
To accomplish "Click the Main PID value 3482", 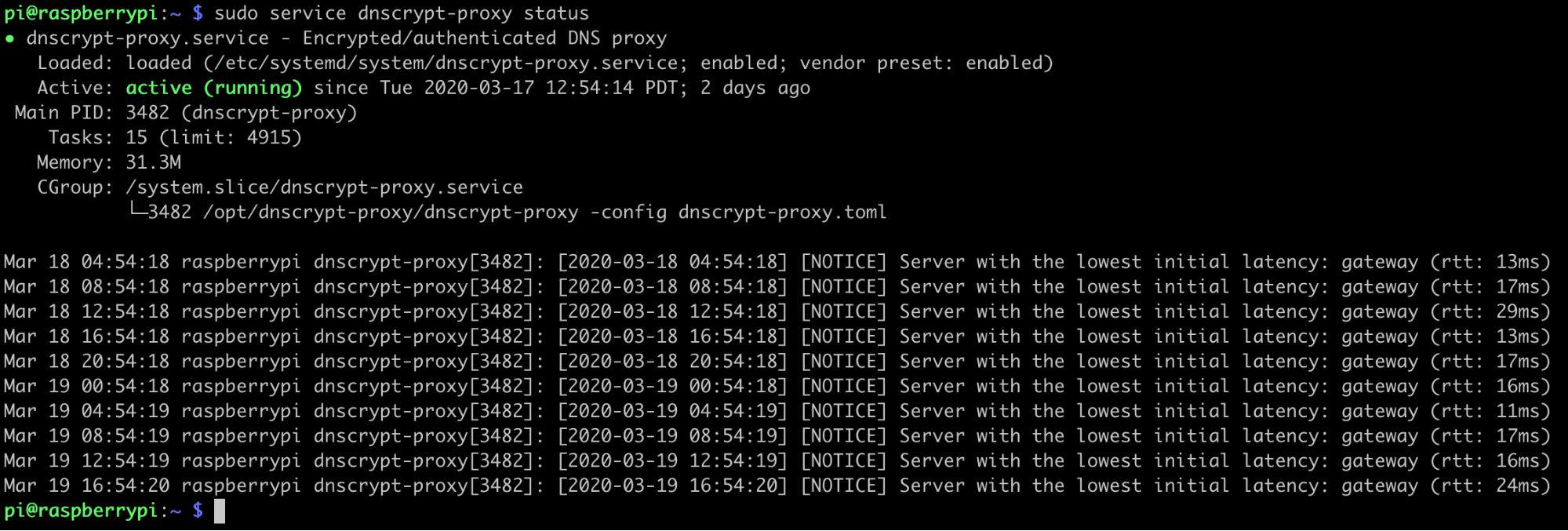I will [x=147, y=113].
